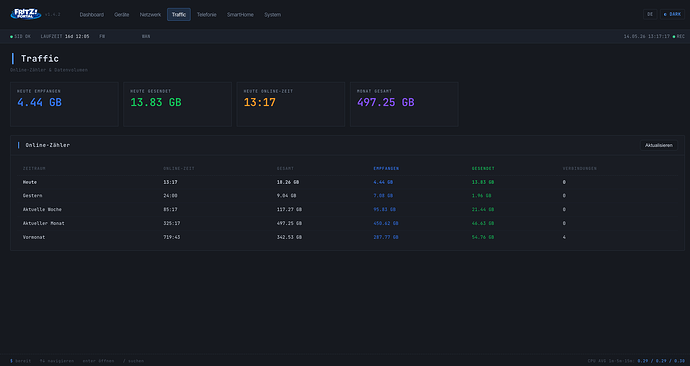Screen dimensions: 690x366
Task: Click the timestamp 14.05.26 13:17:17
Action: tap(646, 37)
